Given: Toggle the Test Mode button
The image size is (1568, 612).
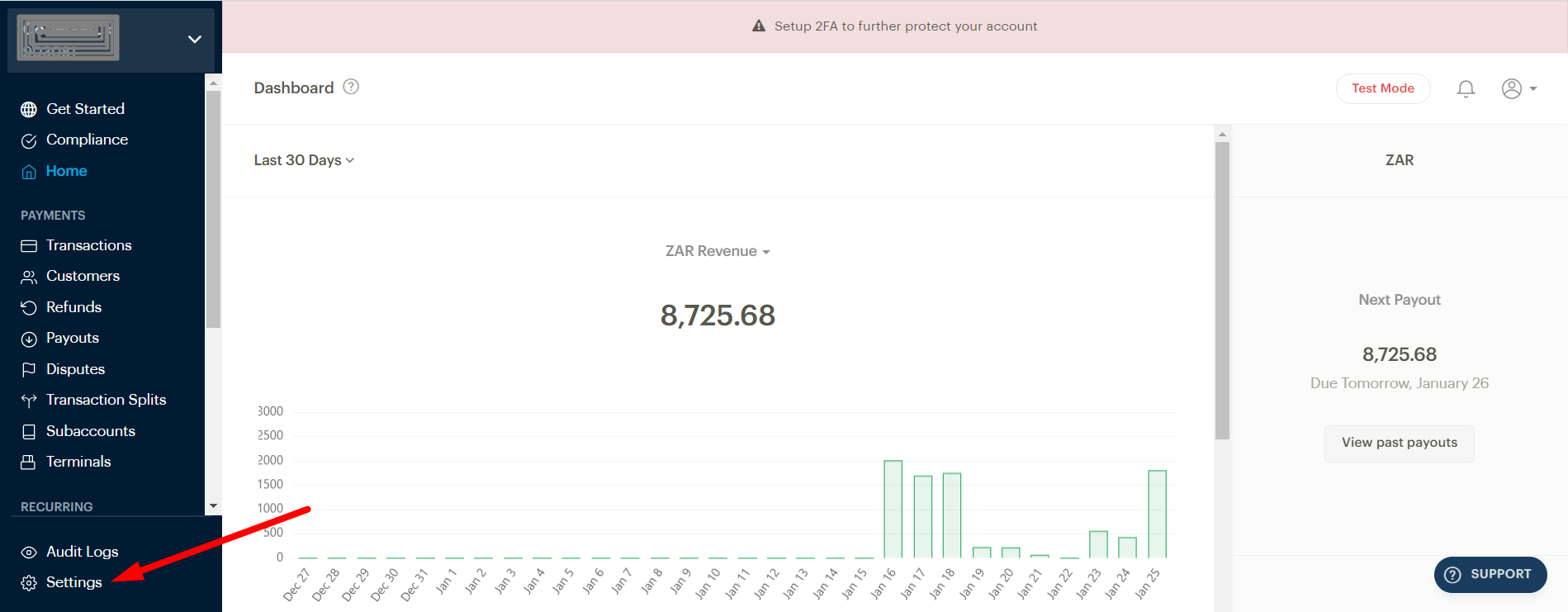Looking at the screenshot, I should click(x=1382, y=88).
